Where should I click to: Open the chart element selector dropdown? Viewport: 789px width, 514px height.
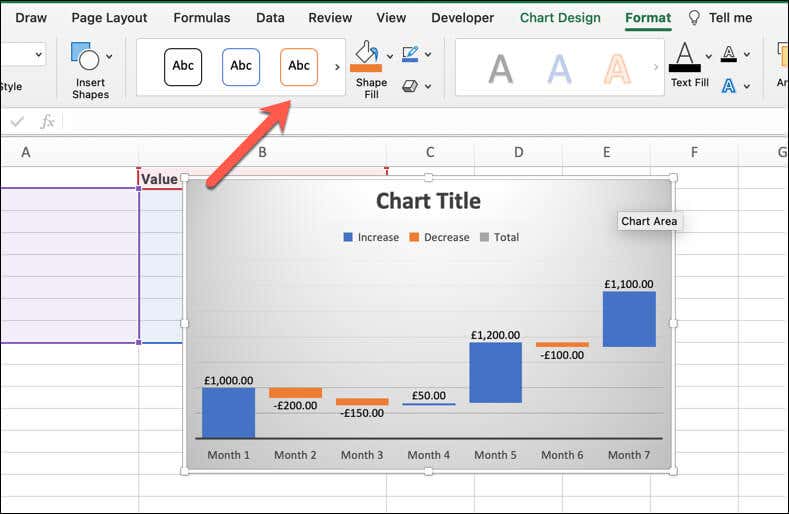38,54
